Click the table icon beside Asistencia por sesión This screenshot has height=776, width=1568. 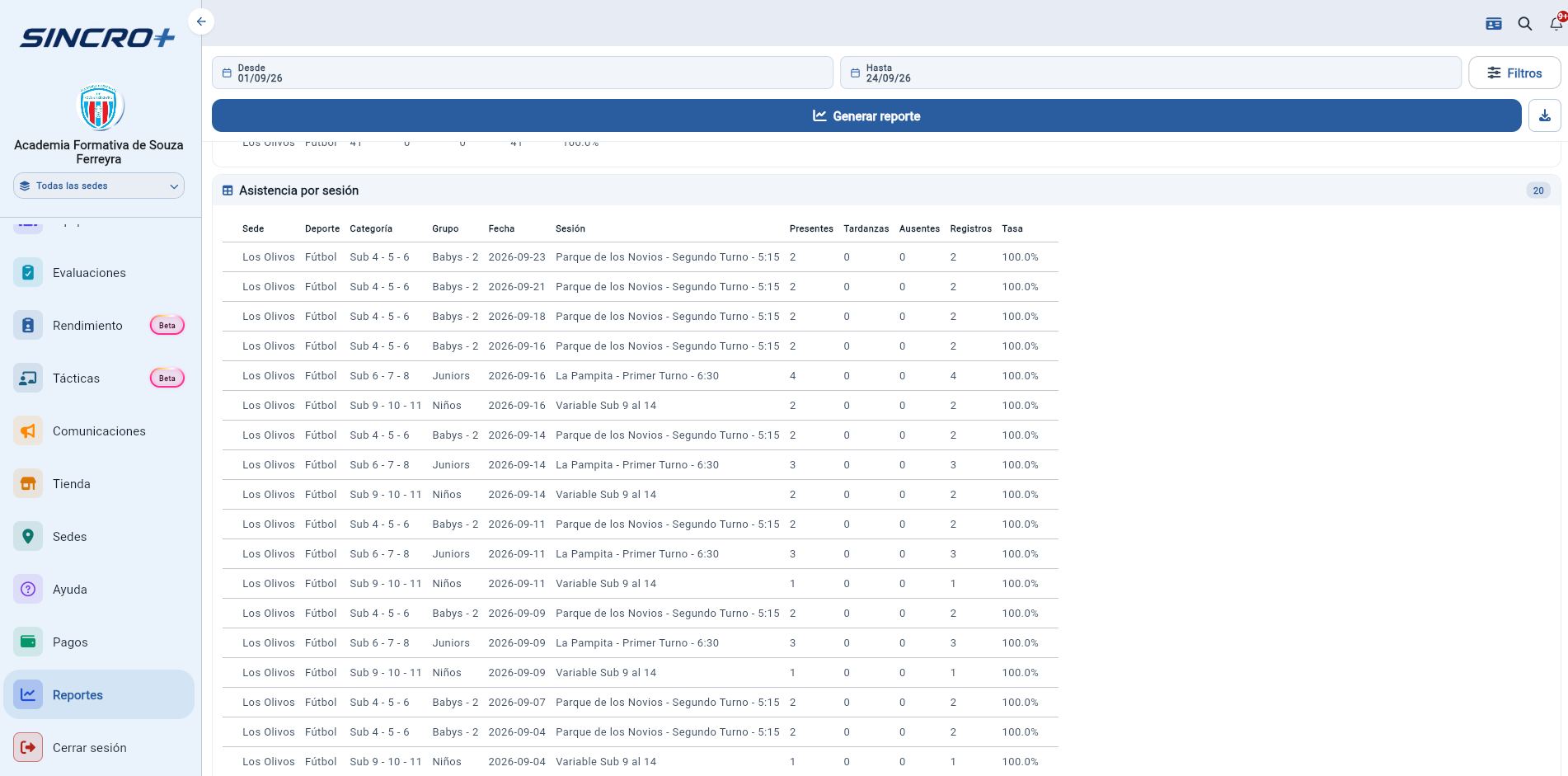pos(228,190)
